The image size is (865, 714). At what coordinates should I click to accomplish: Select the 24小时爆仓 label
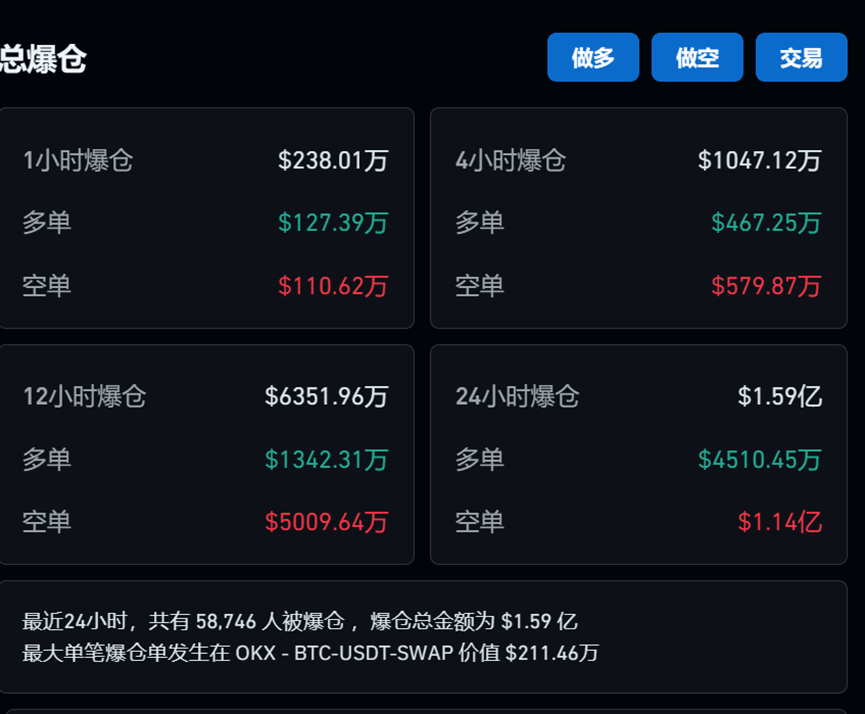(518, 397)
